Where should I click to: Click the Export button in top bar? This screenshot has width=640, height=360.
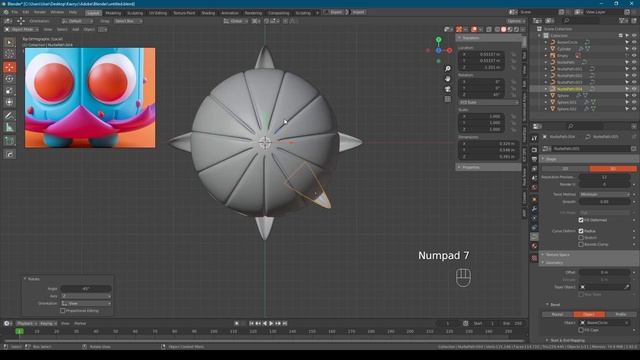(x=336, y=12)
